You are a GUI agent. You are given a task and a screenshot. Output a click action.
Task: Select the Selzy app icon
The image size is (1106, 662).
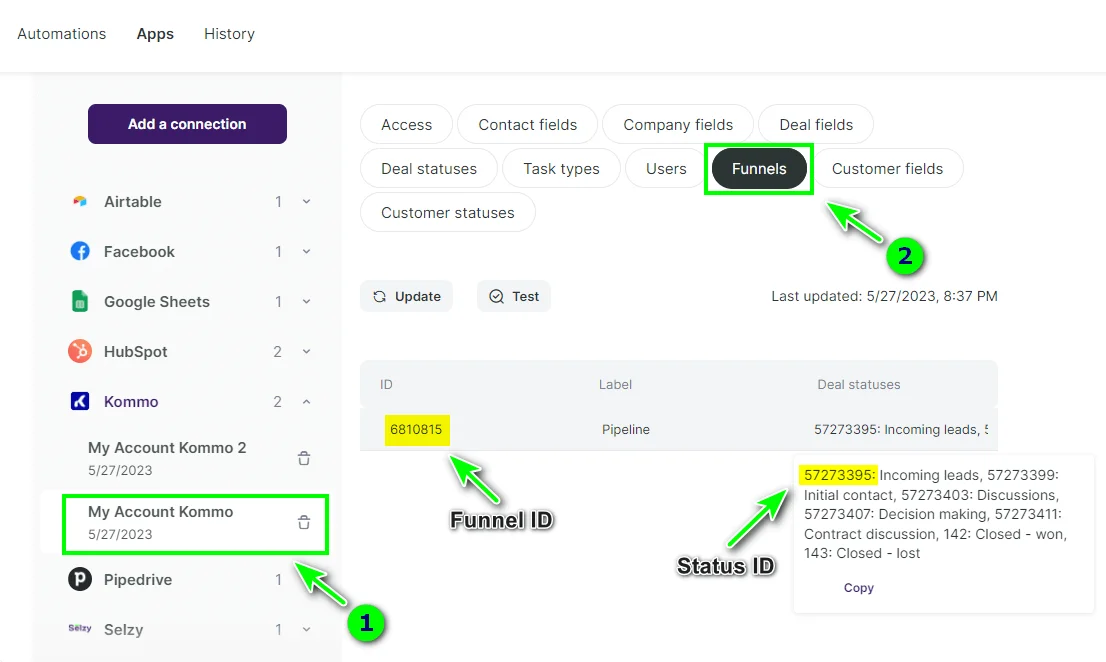point(80,629)
